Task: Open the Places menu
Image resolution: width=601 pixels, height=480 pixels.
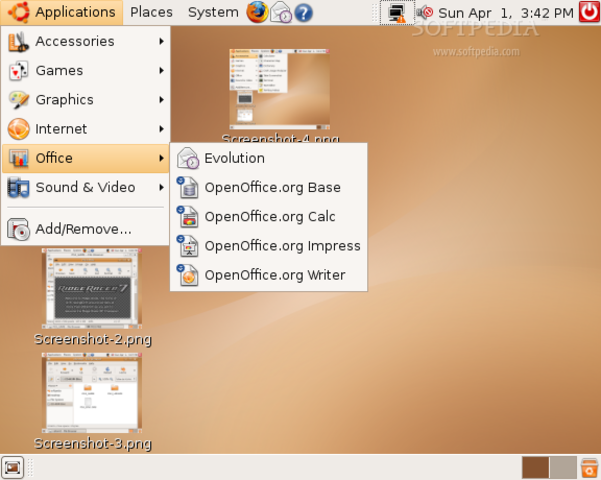Action: pyautogui.click(x=151, y=12)
